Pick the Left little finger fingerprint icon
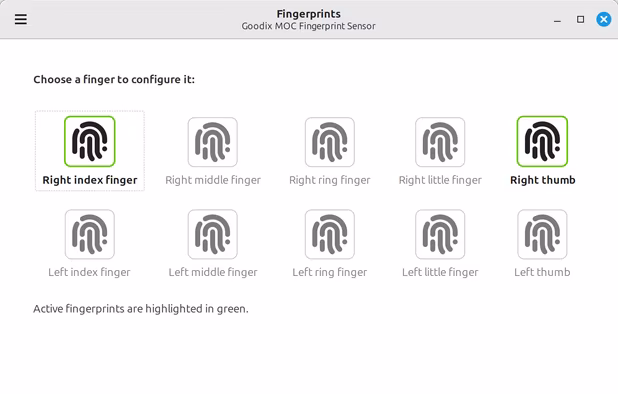The height and width of the screenshot is (394, 618). (x=440, y=234)
